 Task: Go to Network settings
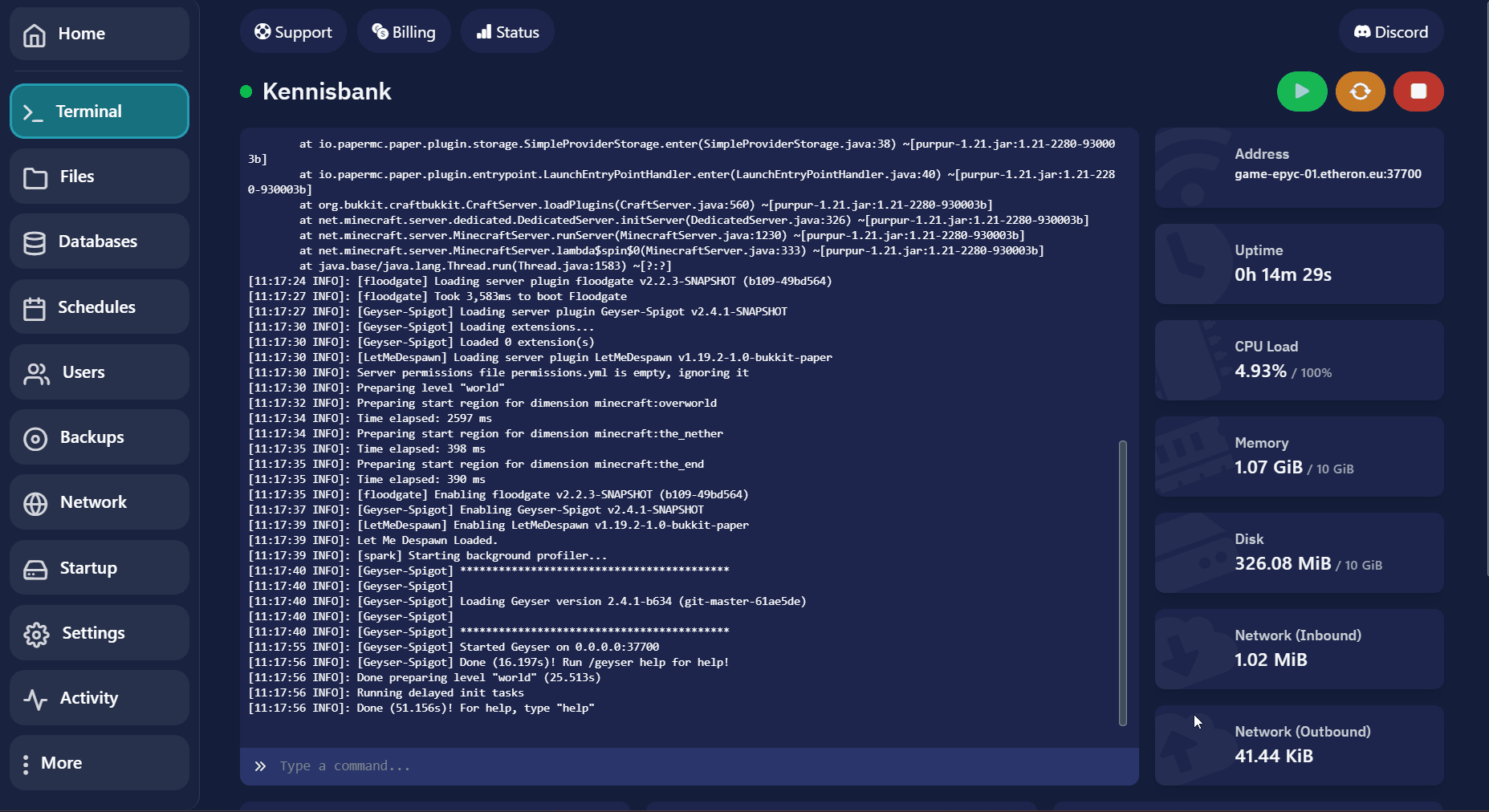100,502
